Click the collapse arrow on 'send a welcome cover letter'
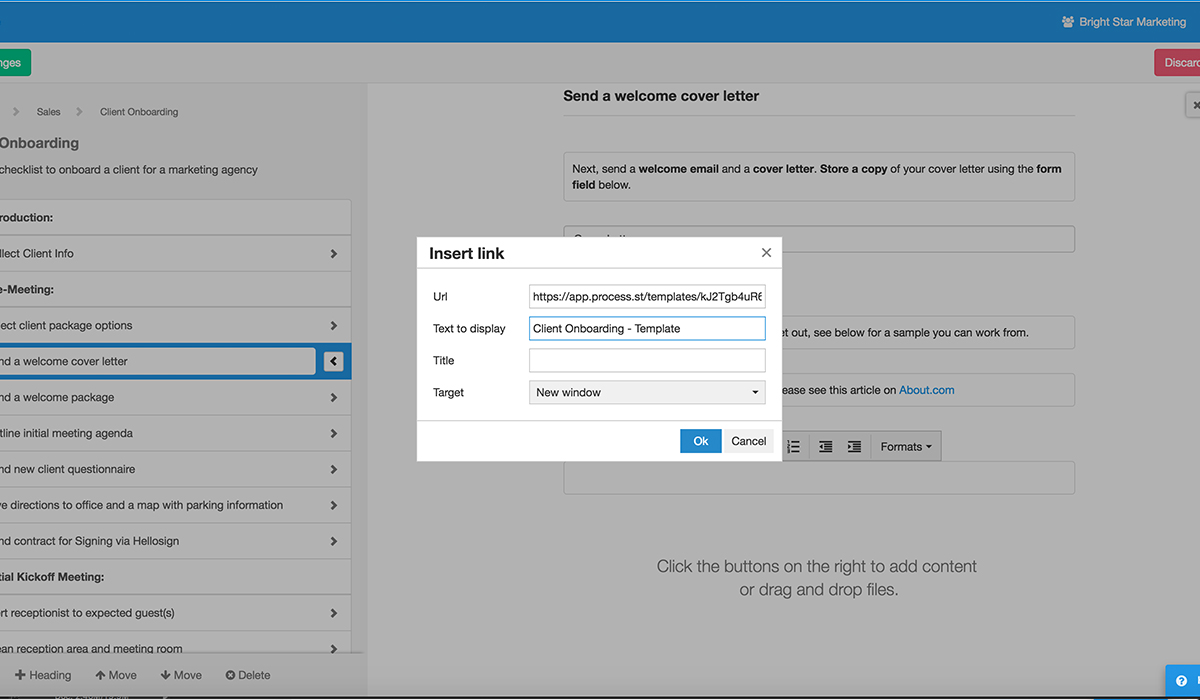1200x700 pixels. tap(334, 362)
